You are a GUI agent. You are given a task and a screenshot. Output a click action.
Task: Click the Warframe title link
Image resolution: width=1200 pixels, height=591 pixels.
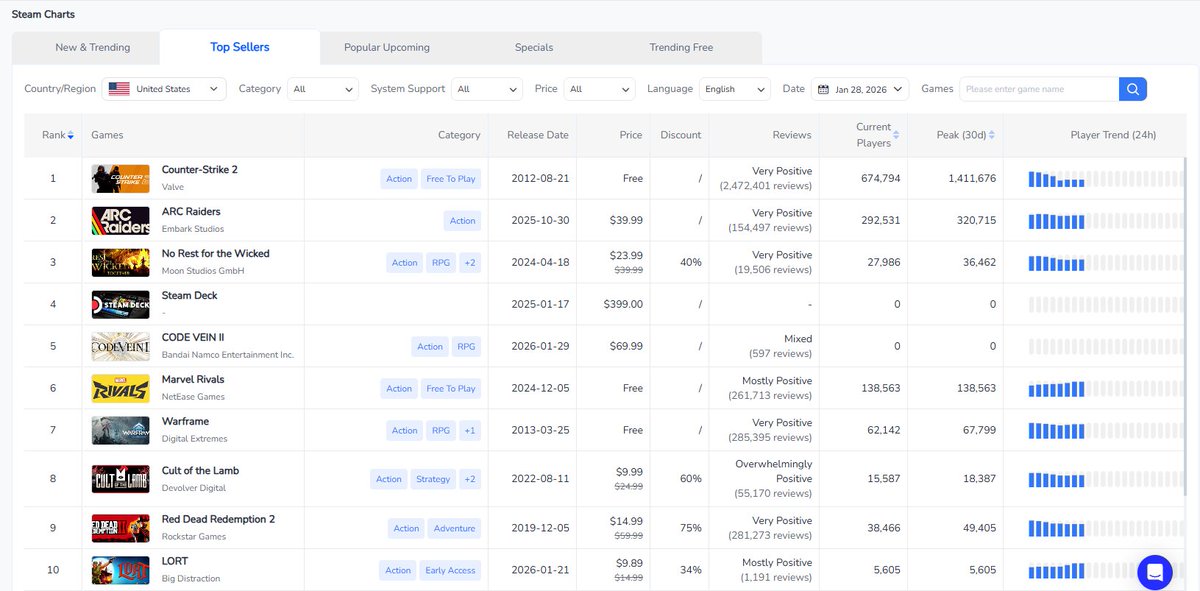coord(185,422)
